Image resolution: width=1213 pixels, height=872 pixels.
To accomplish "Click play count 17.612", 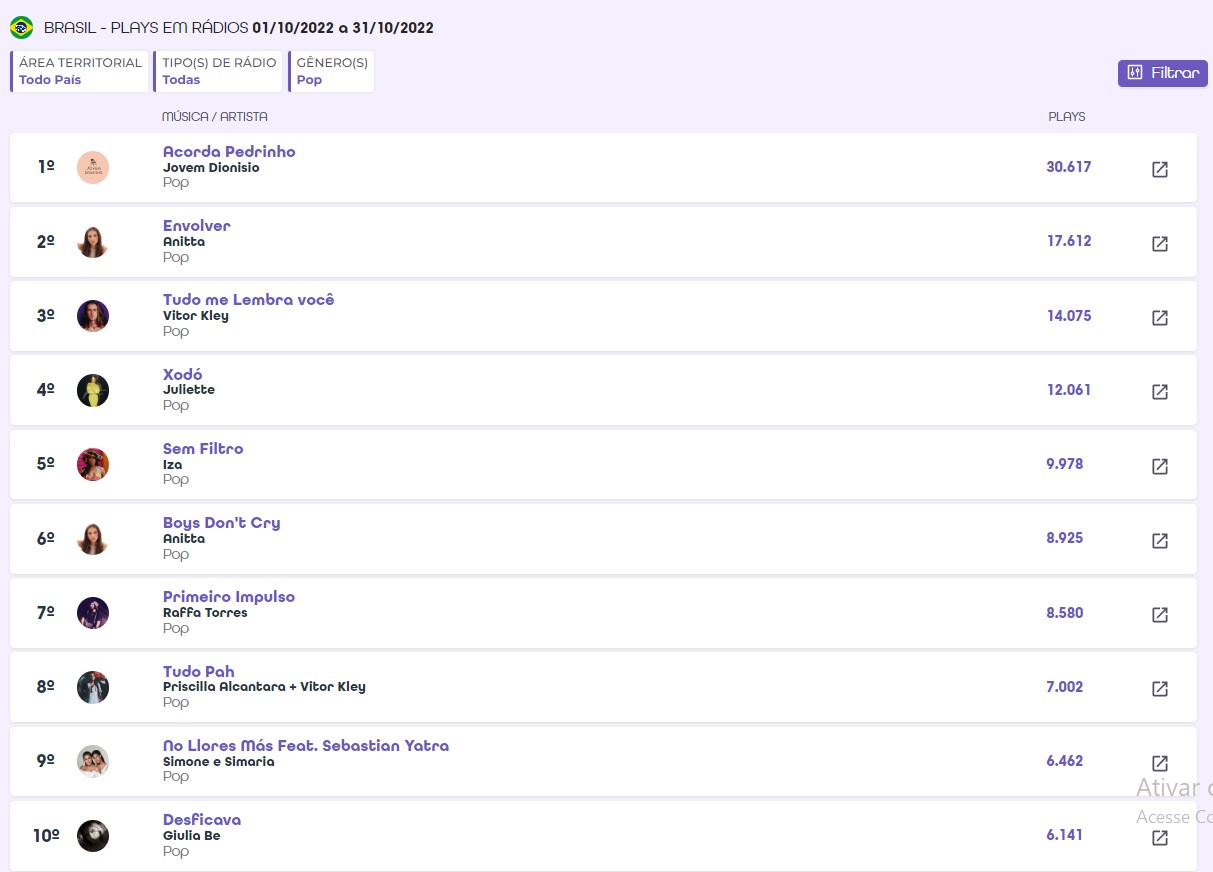I will pos(1069,241).
